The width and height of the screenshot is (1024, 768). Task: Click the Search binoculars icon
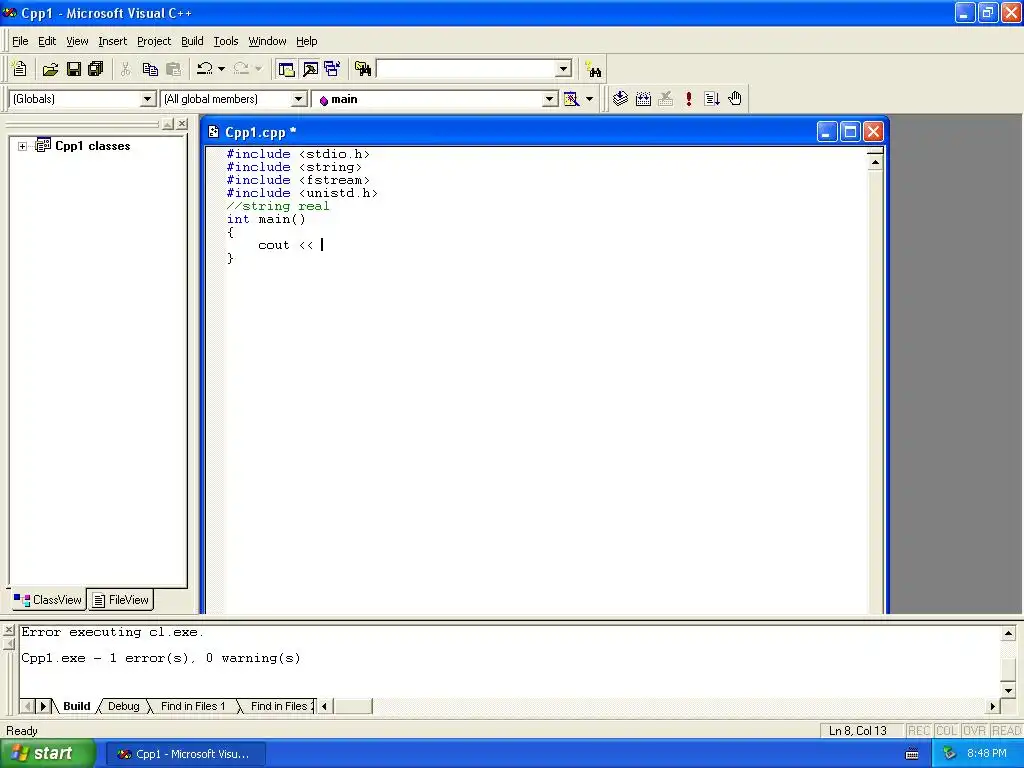coord(594,69)
